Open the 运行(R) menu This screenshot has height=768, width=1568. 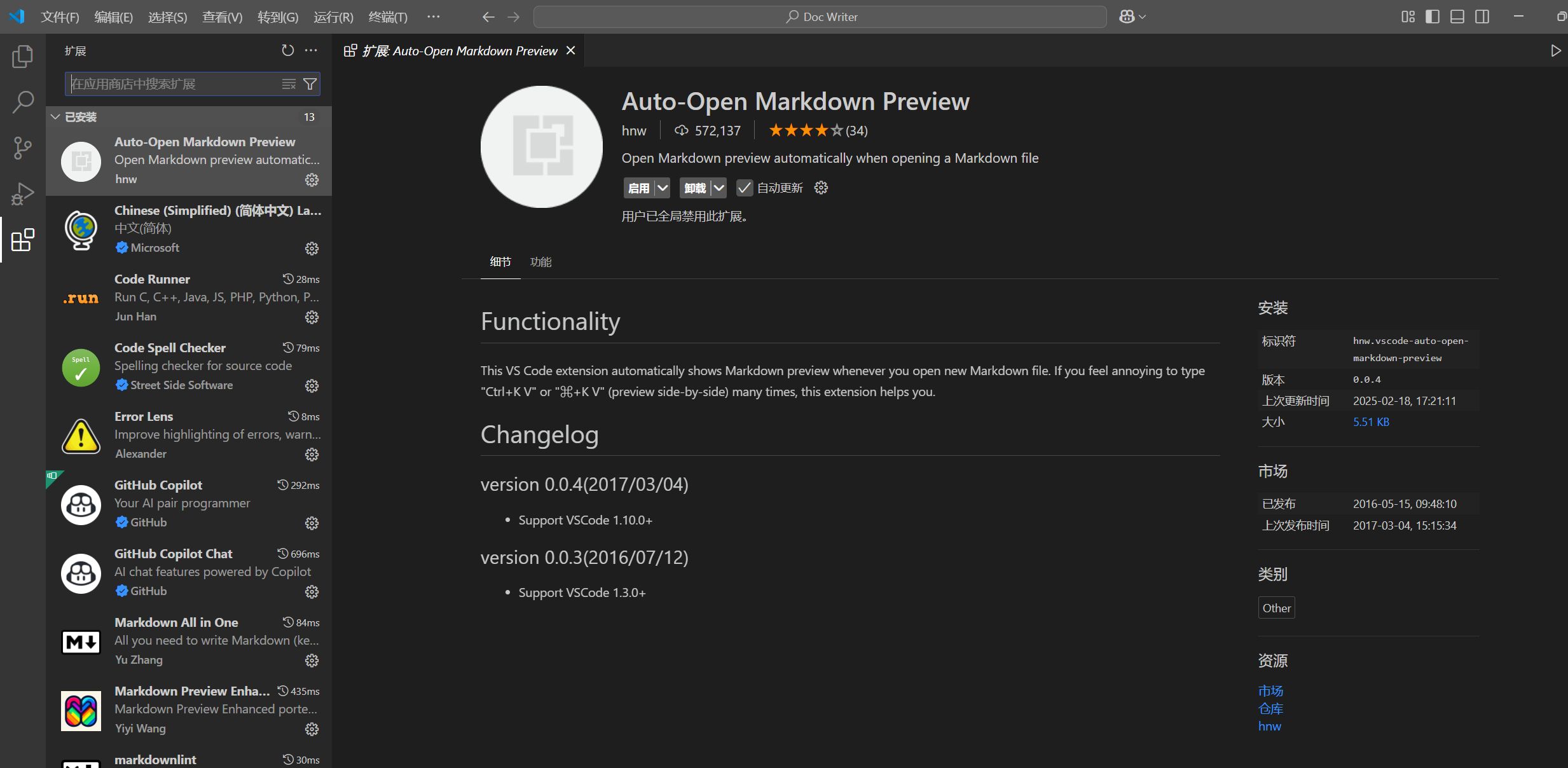coord(333,17)
